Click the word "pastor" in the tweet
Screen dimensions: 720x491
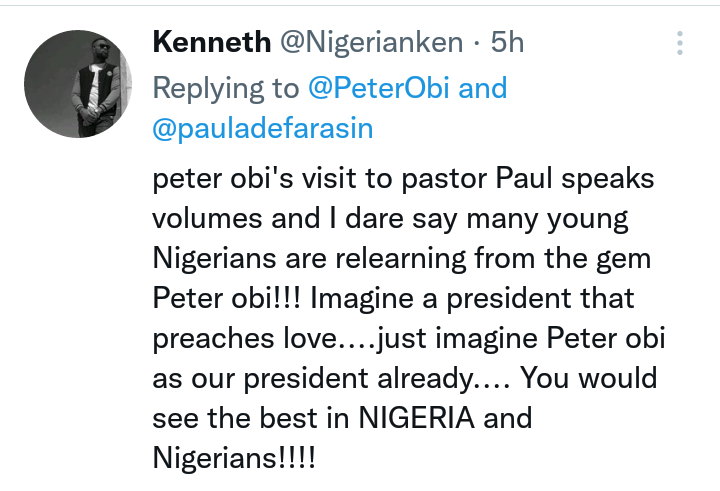pos(444,179)
